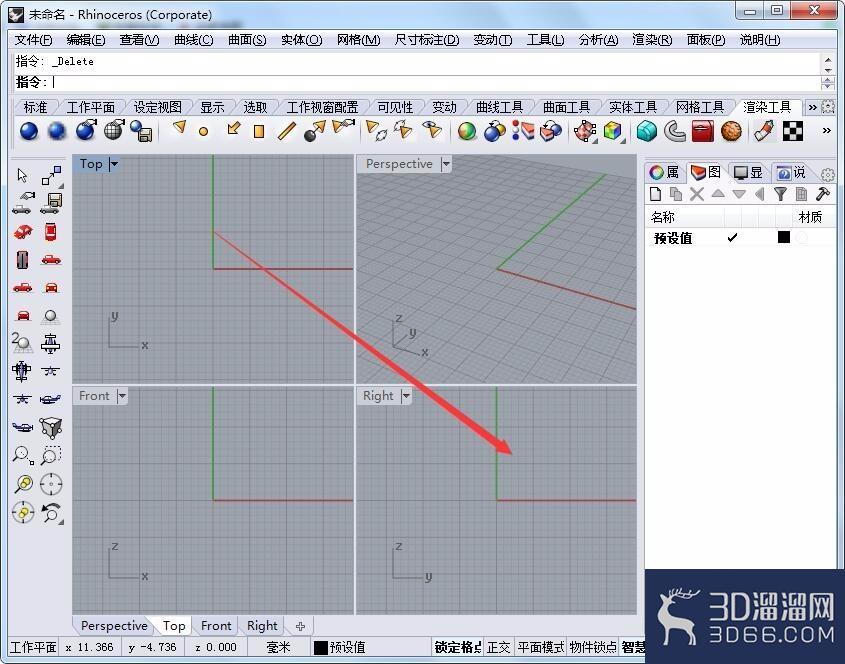Click the save render window icon
The height and width of the screenshot is (664, 845).
point(141,131)
